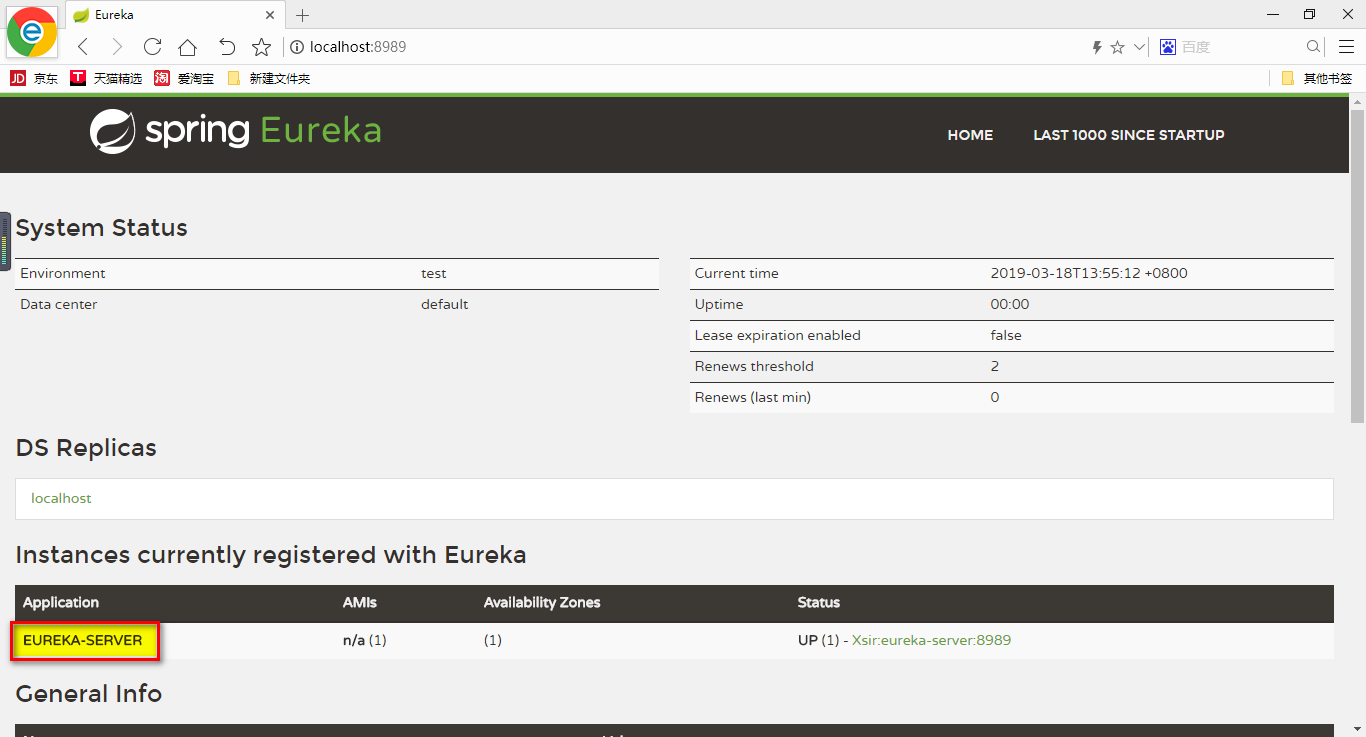This screenshot has width=1366, height=737.
Task: Click the Data center value default
Action: coord(444,304)
